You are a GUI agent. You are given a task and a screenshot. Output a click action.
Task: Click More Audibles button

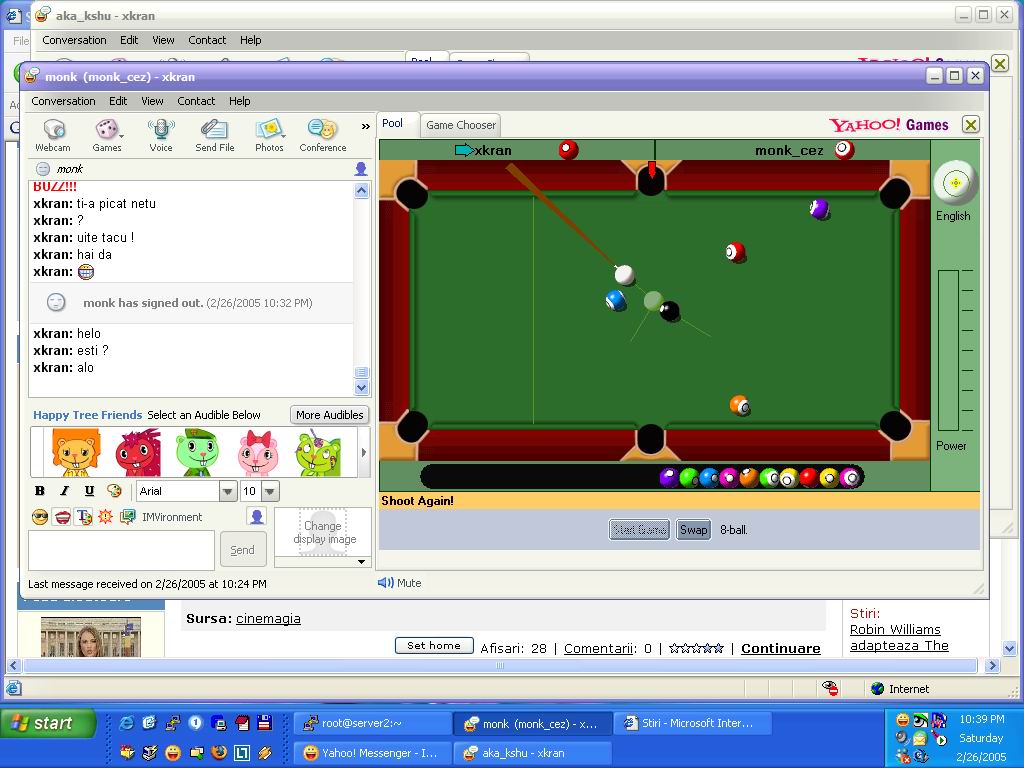coord(329,415)
